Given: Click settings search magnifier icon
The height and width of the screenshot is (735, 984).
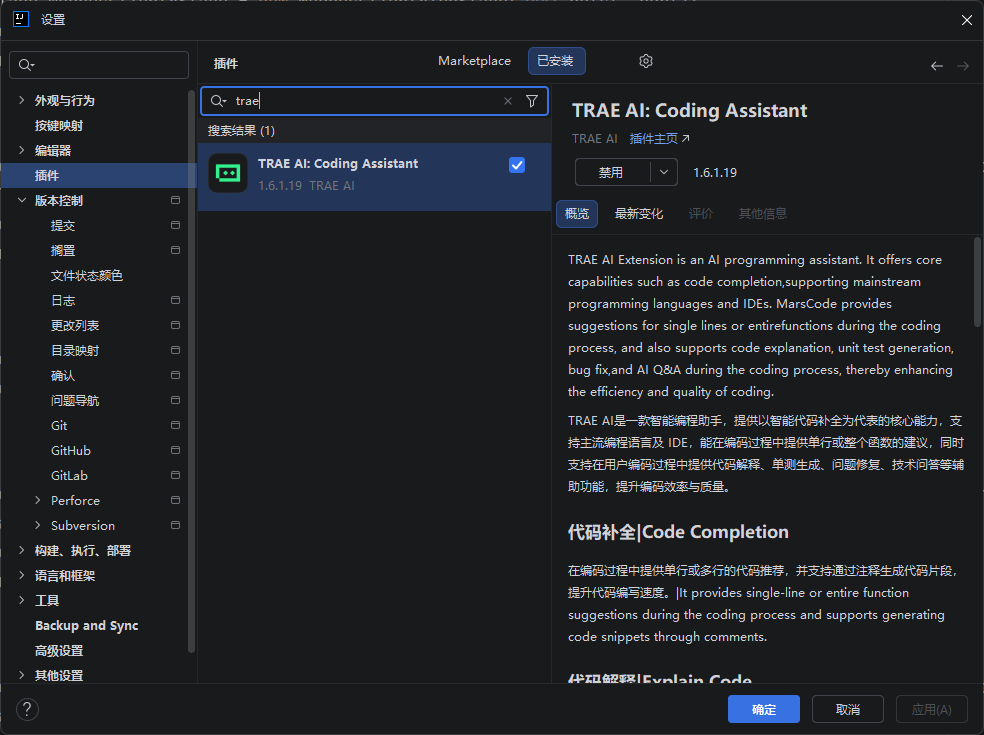Looking at the screenshot, I should [x=26, y=65].
